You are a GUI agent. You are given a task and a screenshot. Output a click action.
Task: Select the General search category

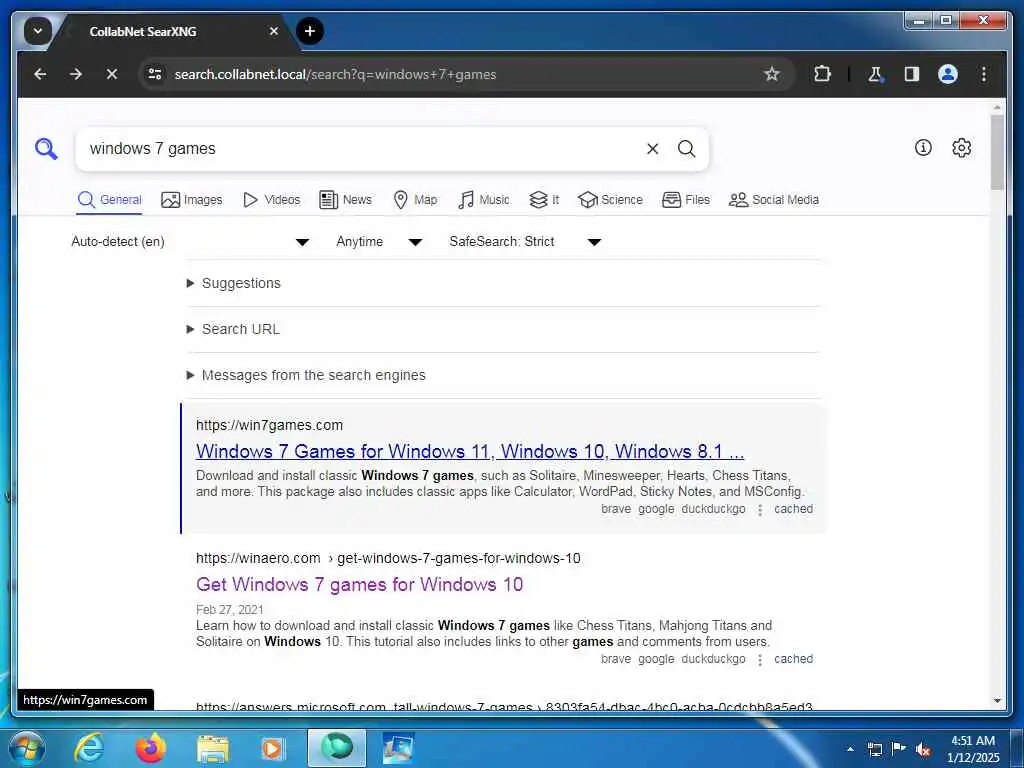(x=109, y=200)
